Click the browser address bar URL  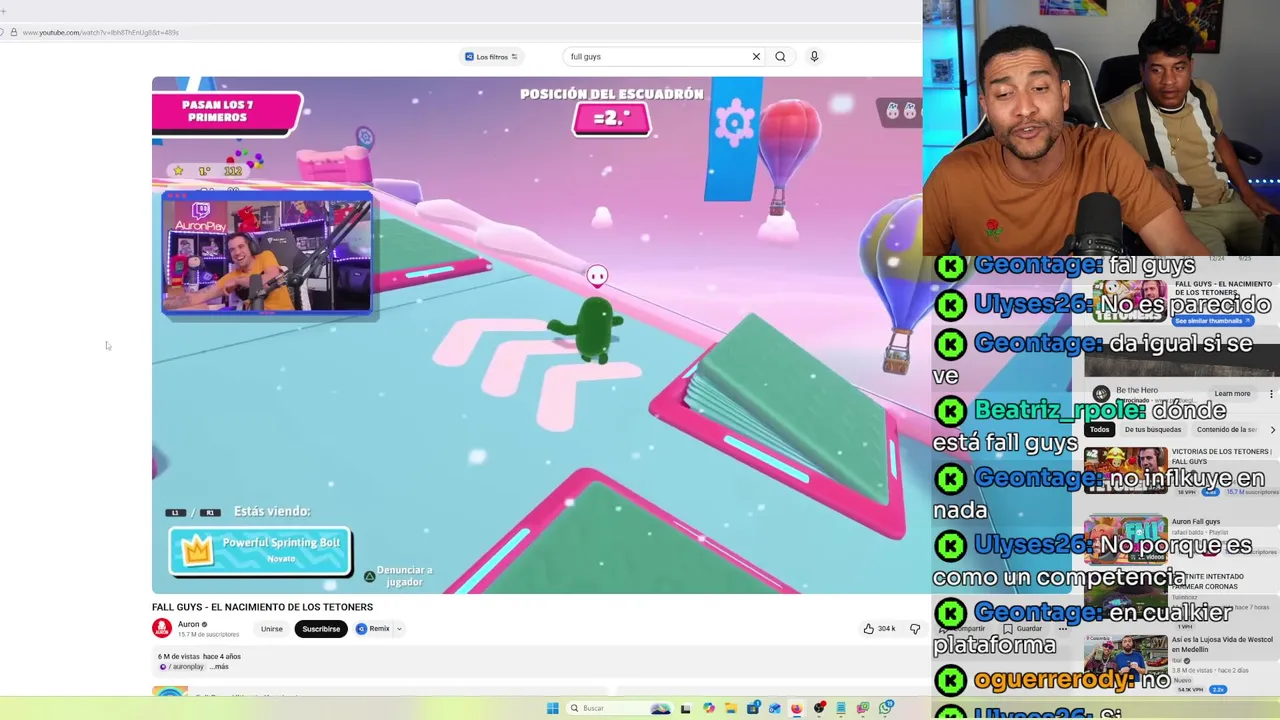(x=100, y=33)
